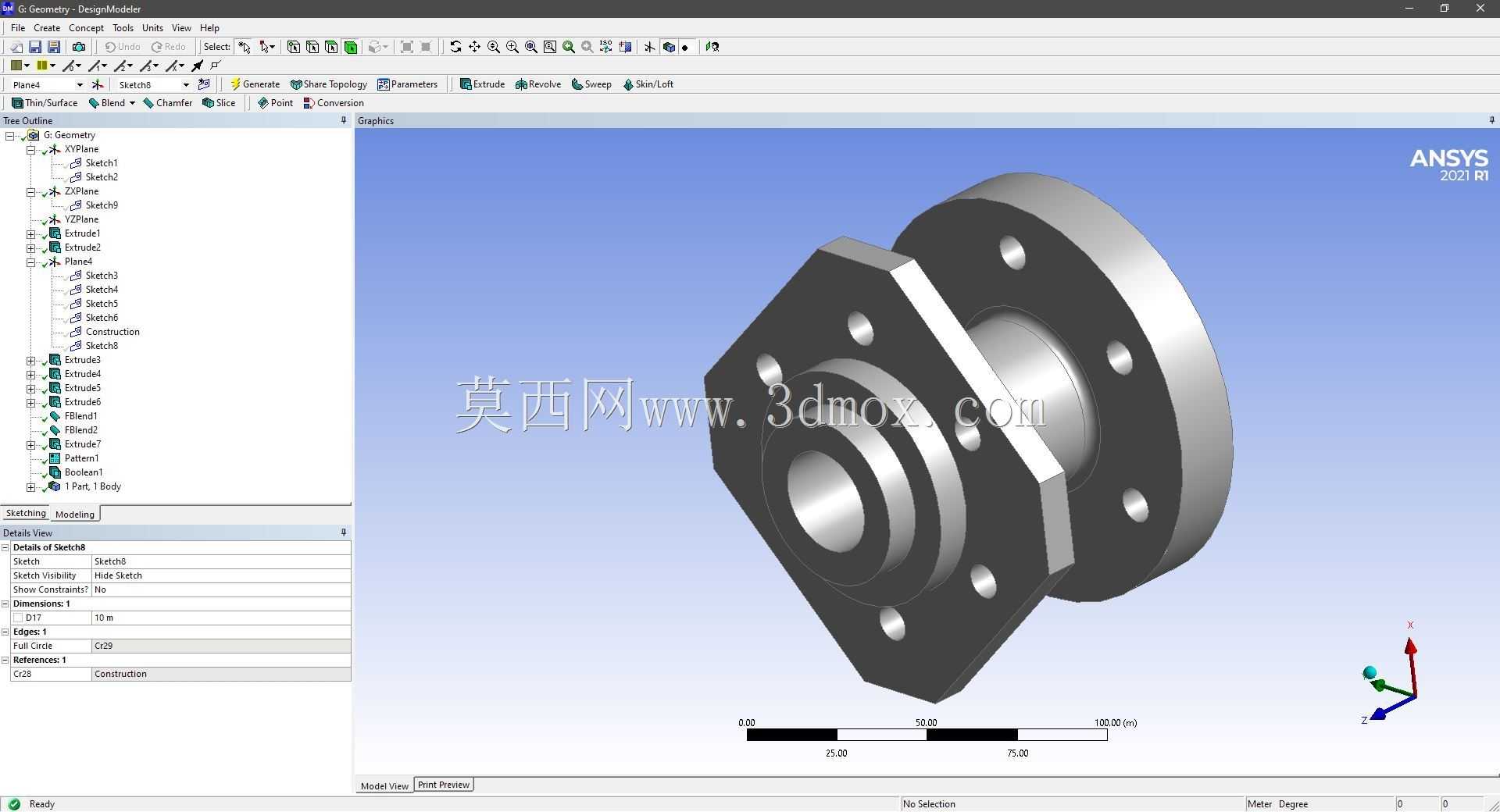Toggle the point selection filter
Viewport: 1500px width, 812px height.
(294, 47)
